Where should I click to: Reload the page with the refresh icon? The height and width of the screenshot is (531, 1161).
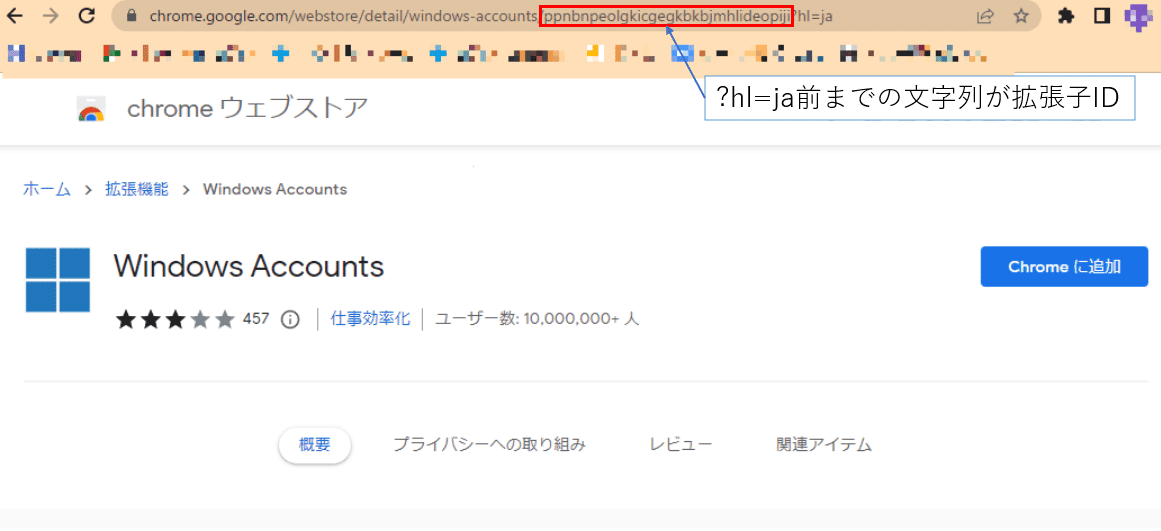(87, 16)
